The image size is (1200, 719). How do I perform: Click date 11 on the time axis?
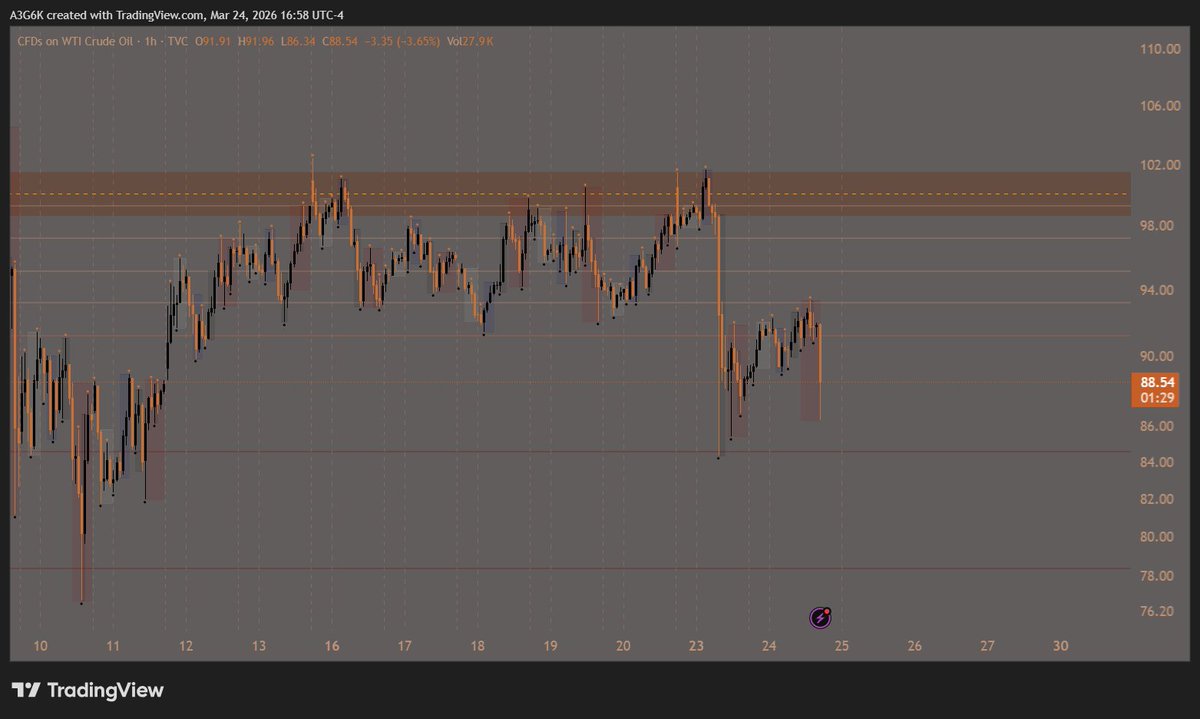(x=113, y=646)
